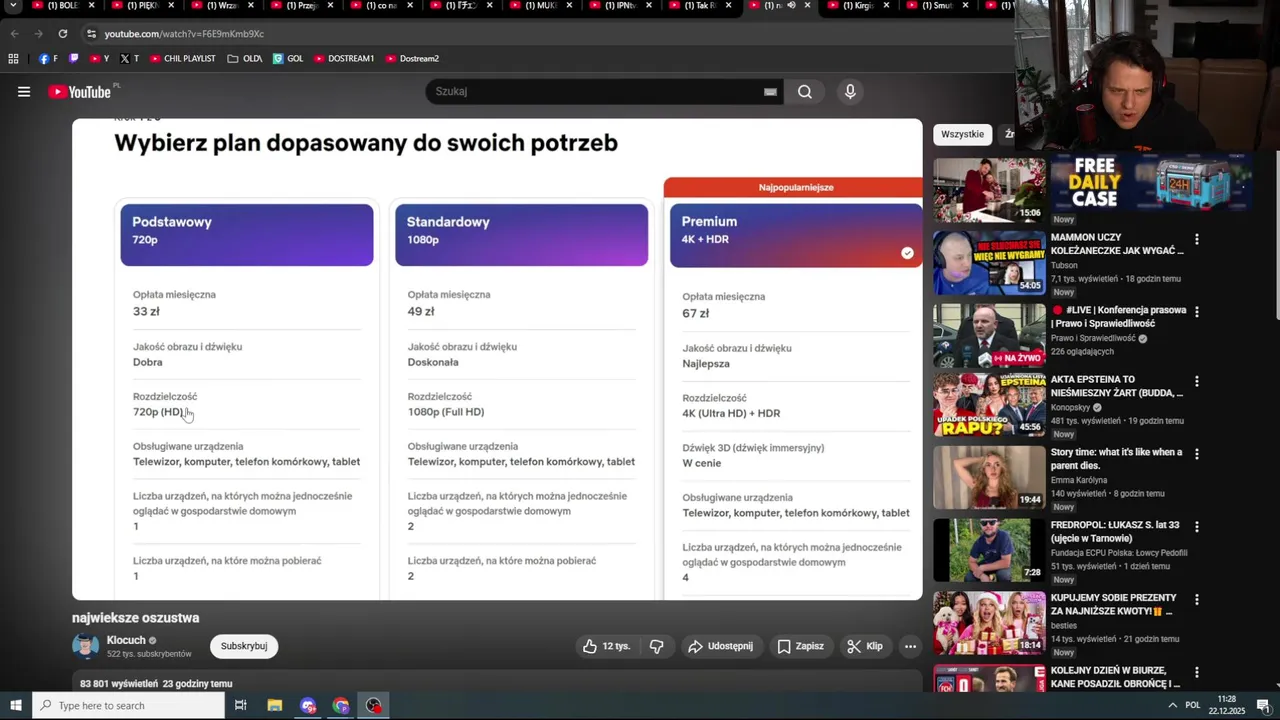Switch to the MUK browser tab
Screen dimensions: 1280x720
coord(540,6)
